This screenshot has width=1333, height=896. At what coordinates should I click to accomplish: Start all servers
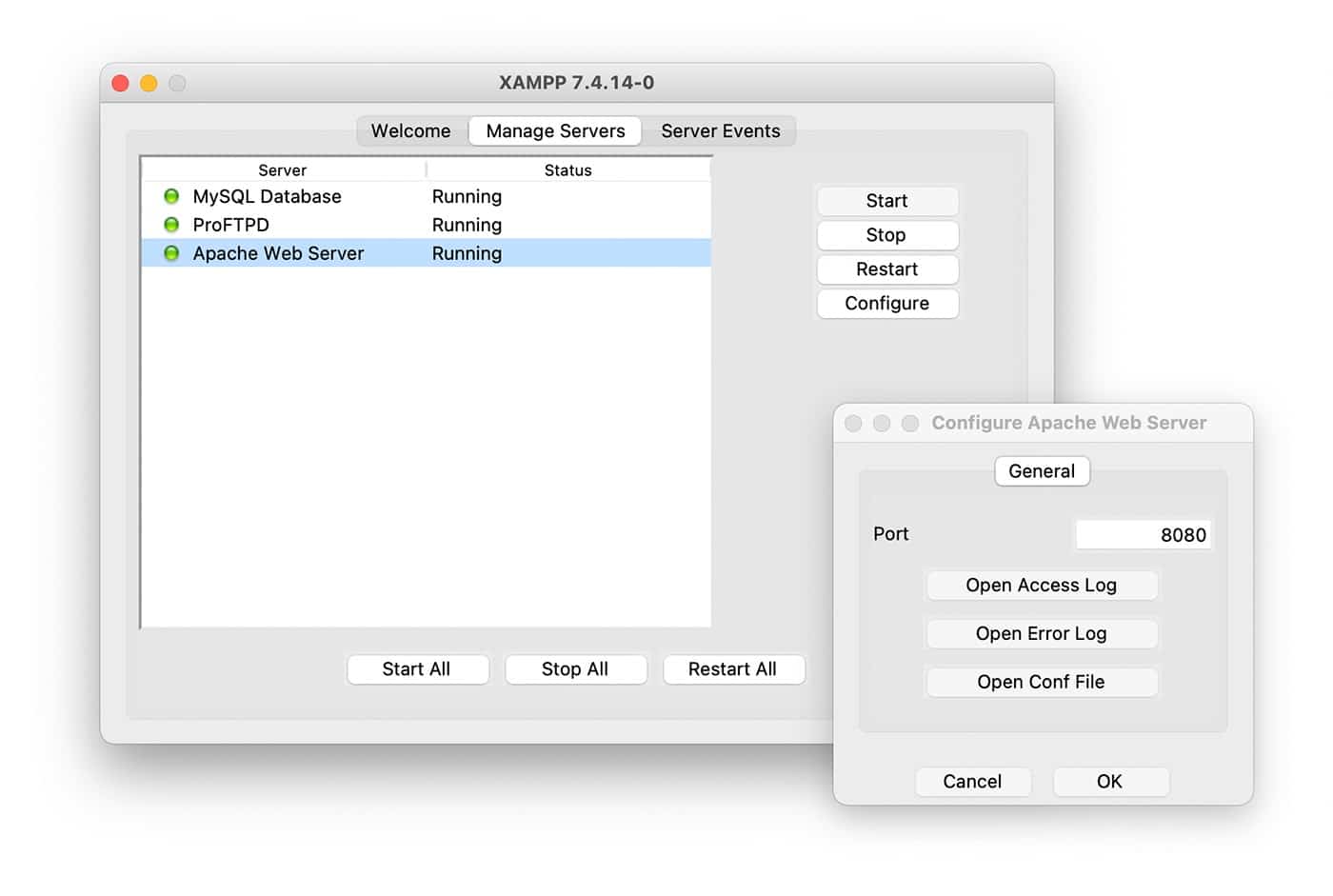pos(417,669)
